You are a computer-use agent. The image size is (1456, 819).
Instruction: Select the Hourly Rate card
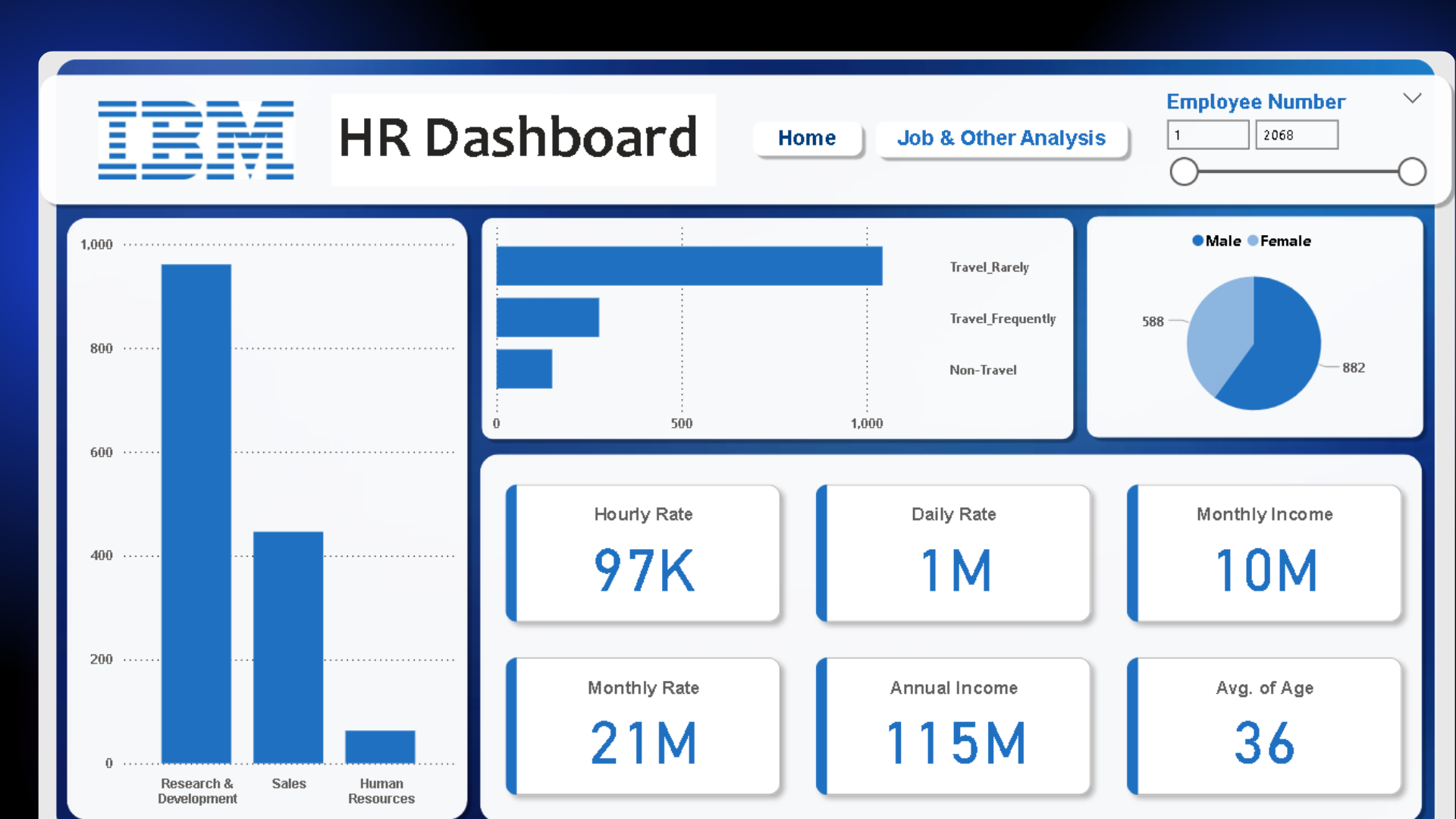(x=643, y=554)
